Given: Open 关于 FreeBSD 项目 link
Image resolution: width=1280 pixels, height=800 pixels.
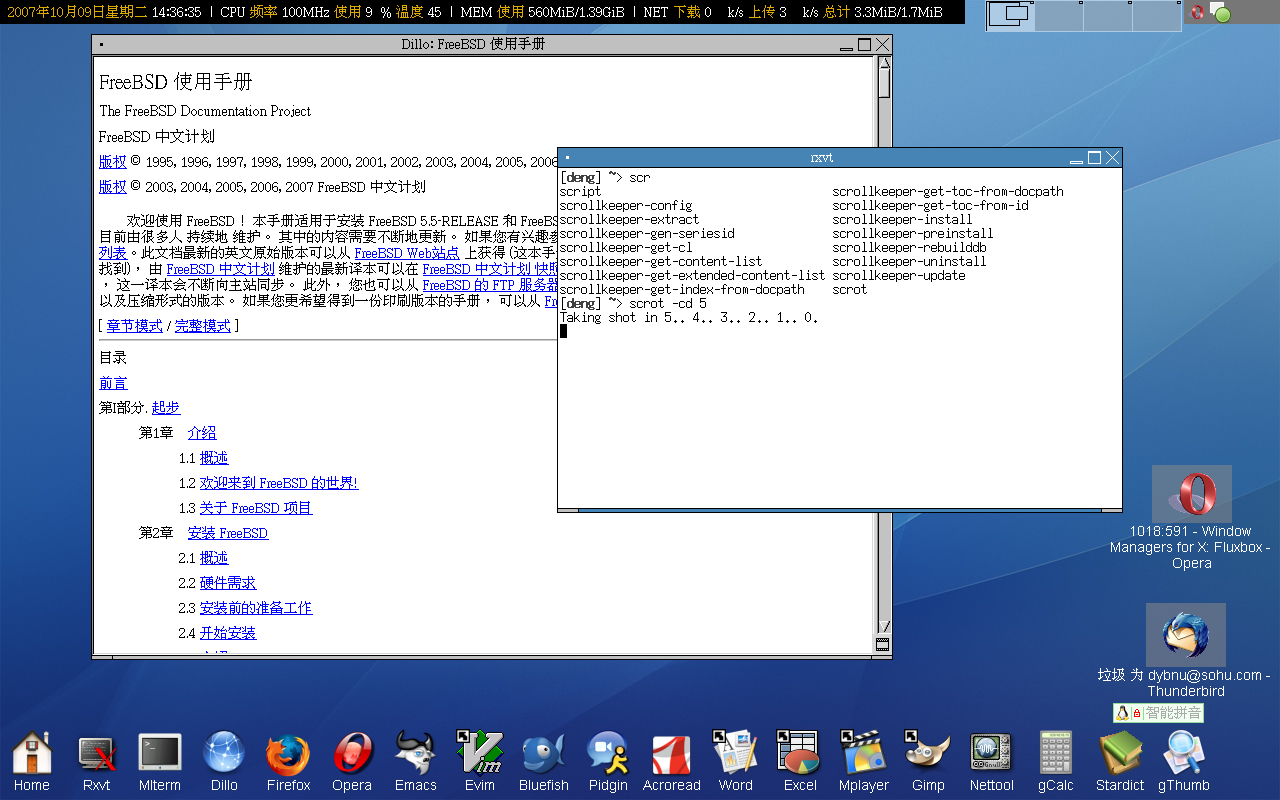Looking at the screenshot, I should tap(256, 508).
